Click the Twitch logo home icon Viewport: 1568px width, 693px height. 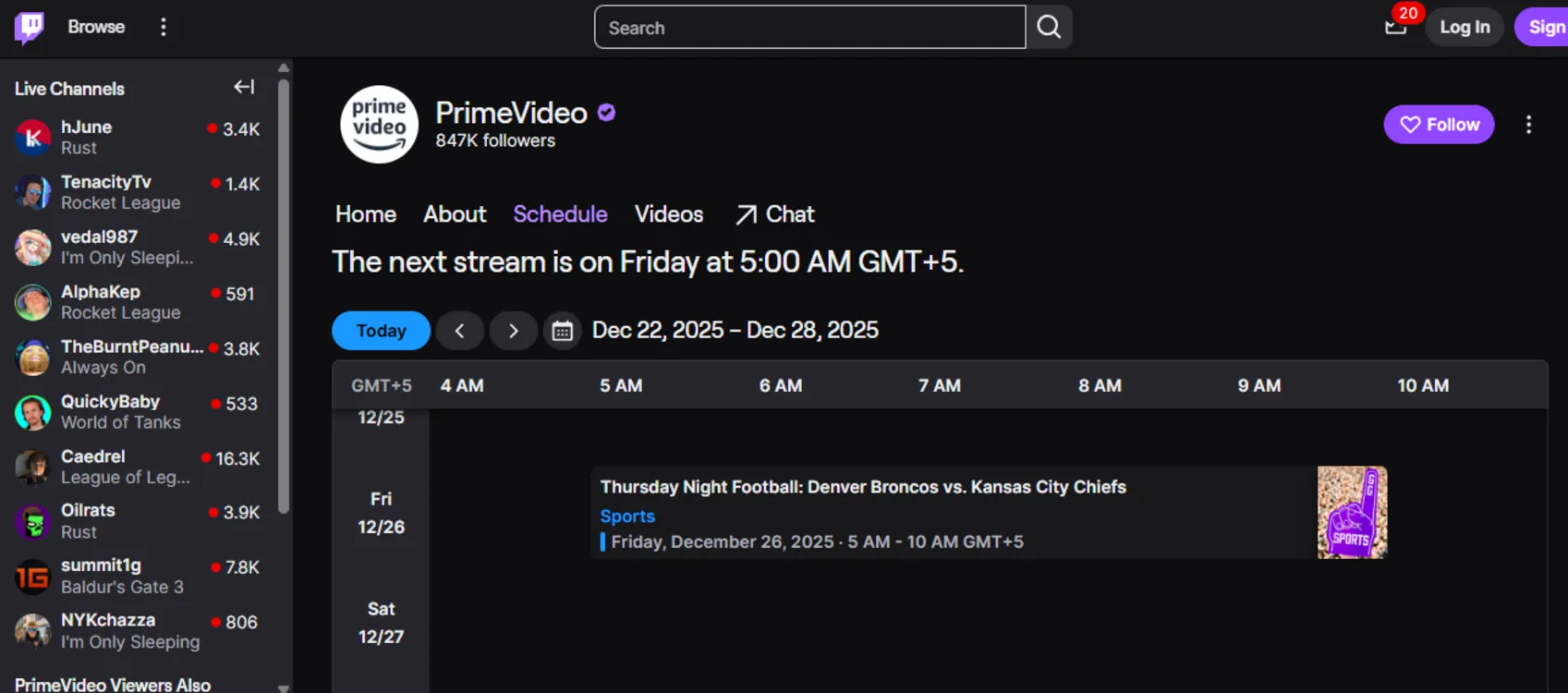pyautogui.click(x=29, y=28)
